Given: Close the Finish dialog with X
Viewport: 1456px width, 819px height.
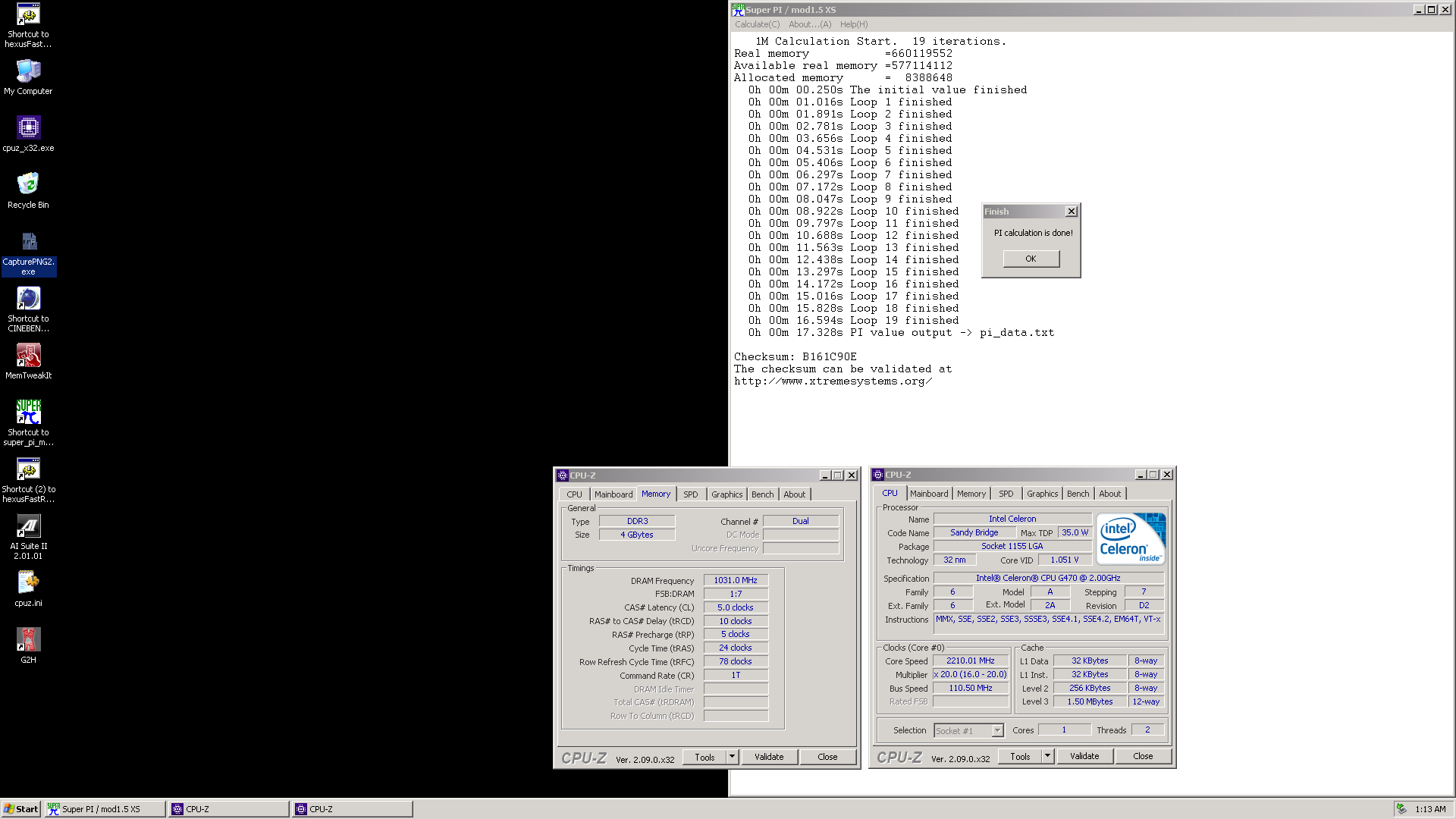Looking at the screenshot, I should (1071, 212).
